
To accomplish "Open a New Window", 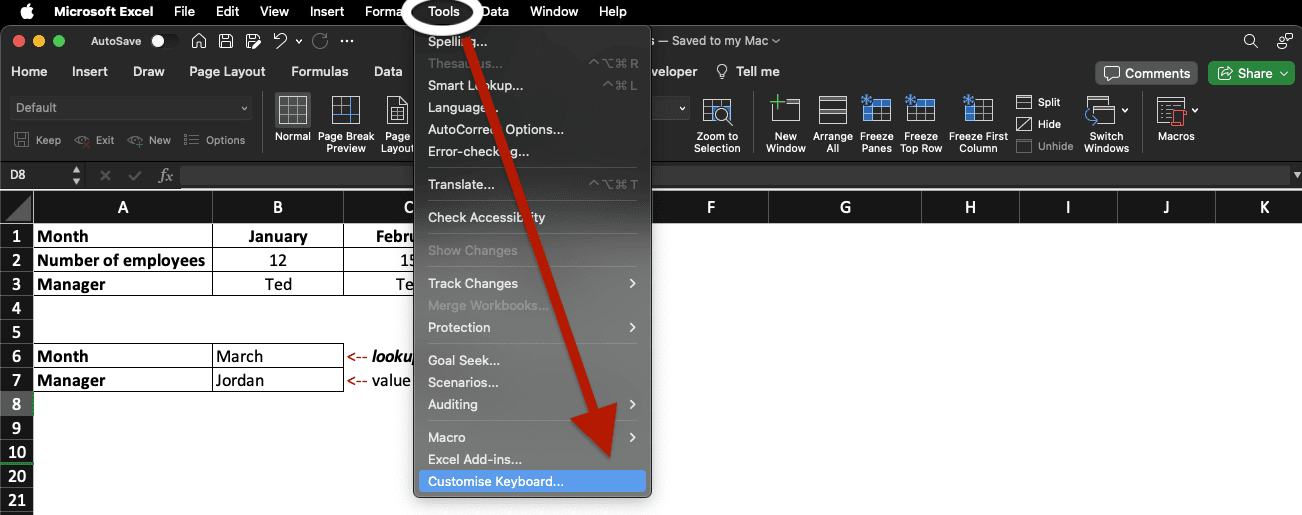I will tap(786, 124).
